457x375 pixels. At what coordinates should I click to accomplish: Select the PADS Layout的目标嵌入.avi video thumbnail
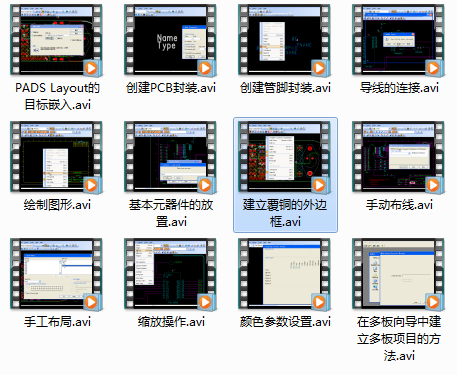pos(56,40)
